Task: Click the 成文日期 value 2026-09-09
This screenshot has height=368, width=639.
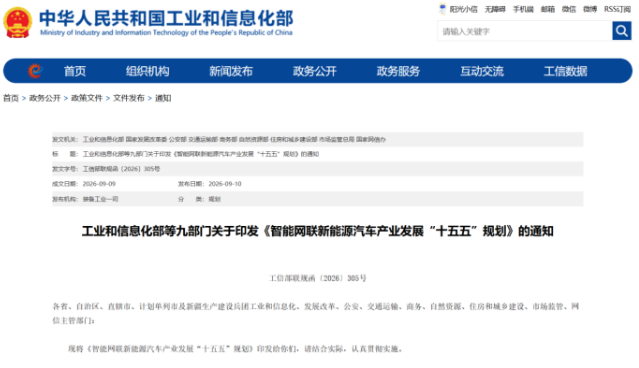Action: [x=99, y=184]
